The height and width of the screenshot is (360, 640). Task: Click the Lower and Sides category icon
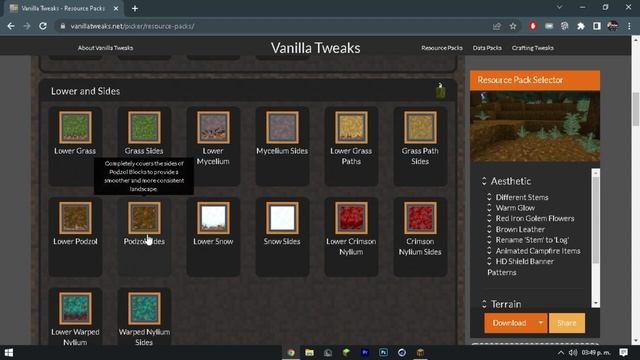point(440,91)
